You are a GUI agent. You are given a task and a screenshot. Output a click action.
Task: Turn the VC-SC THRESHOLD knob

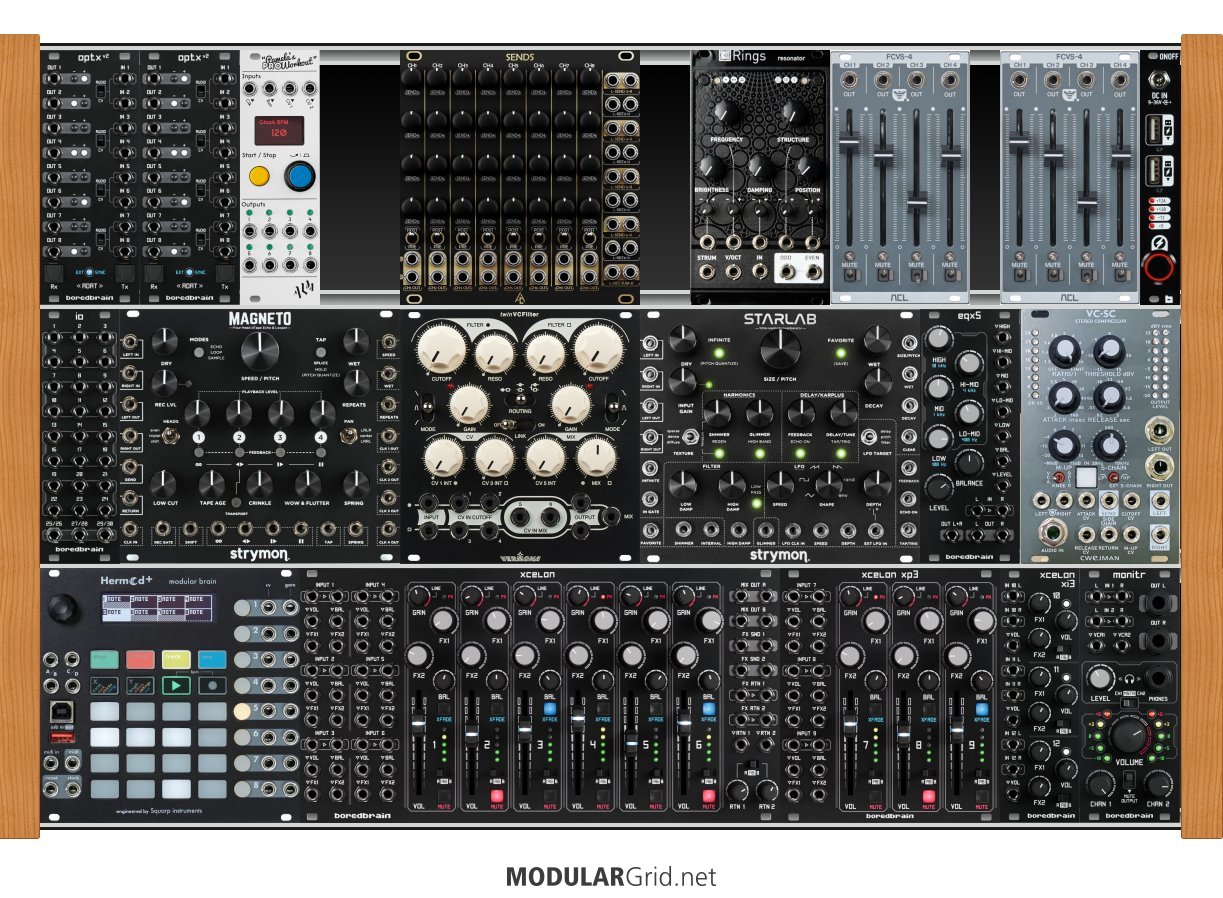tap(1107, 350)
